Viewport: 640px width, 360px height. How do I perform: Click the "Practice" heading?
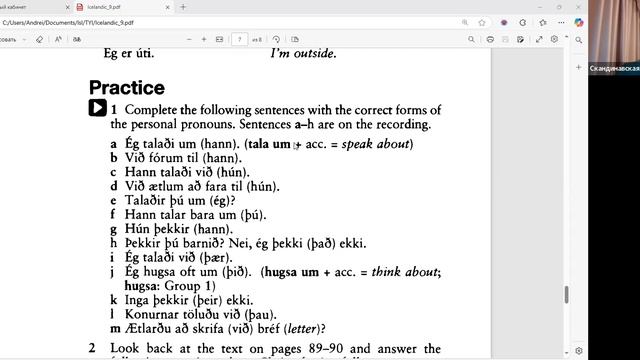[127, 87]
